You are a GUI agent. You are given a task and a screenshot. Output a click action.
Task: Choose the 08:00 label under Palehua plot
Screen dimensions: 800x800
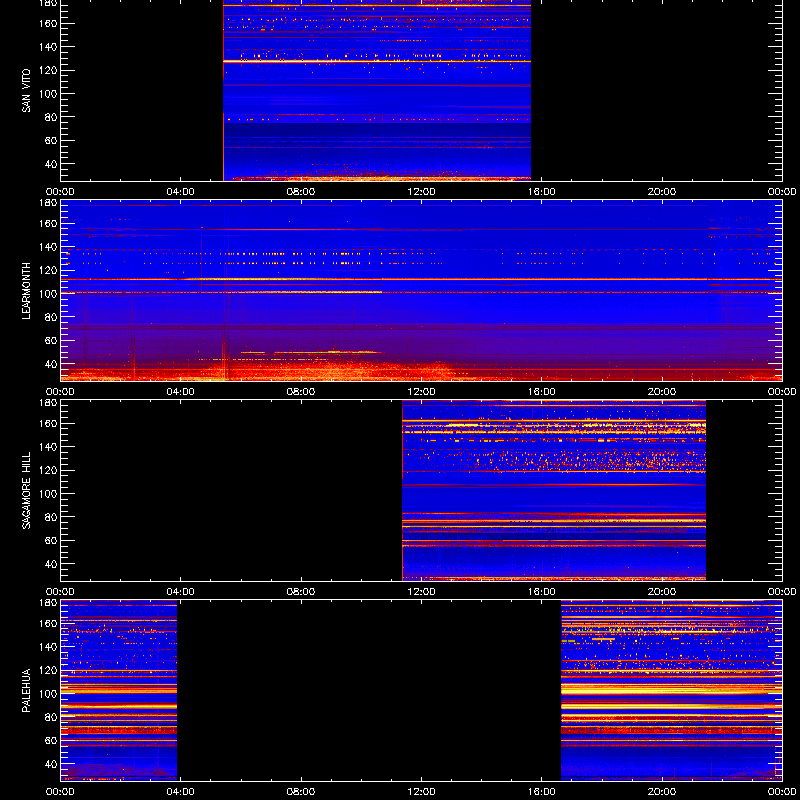tap(301, 792)
